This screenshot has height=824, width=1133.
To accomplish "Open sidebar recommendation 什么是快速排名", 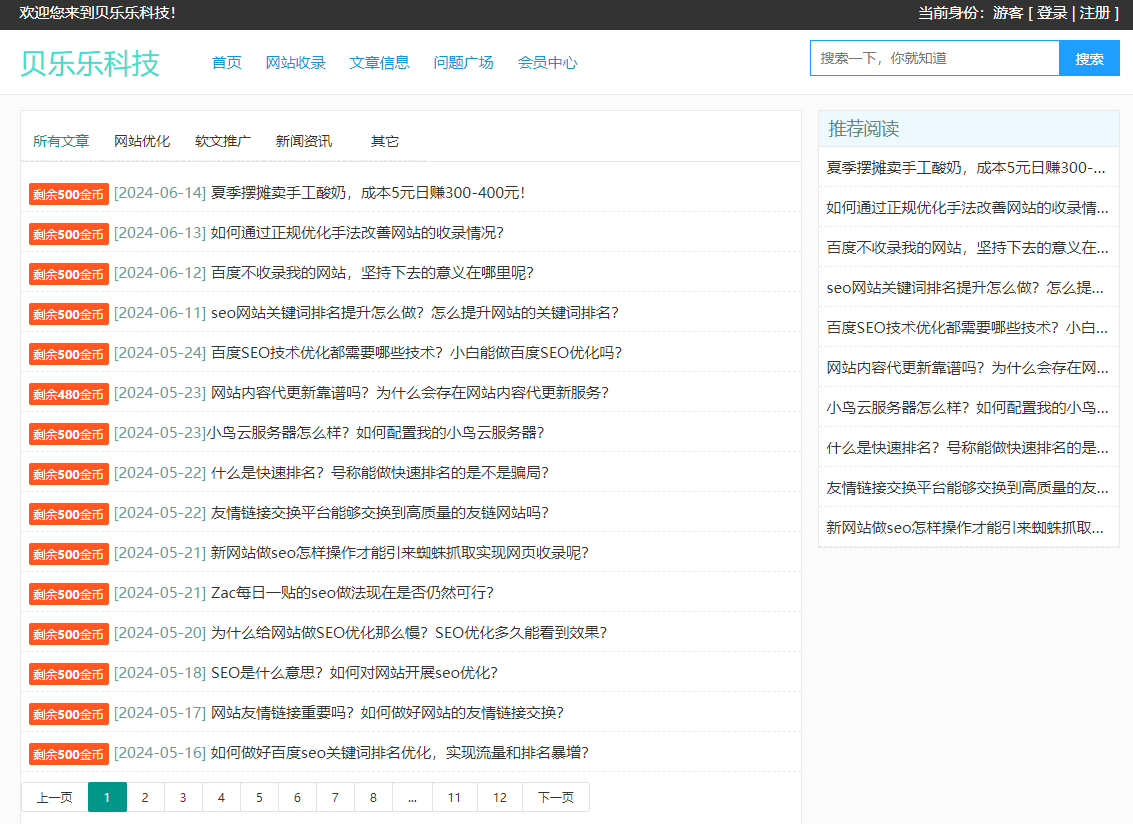I will (966, 448).
